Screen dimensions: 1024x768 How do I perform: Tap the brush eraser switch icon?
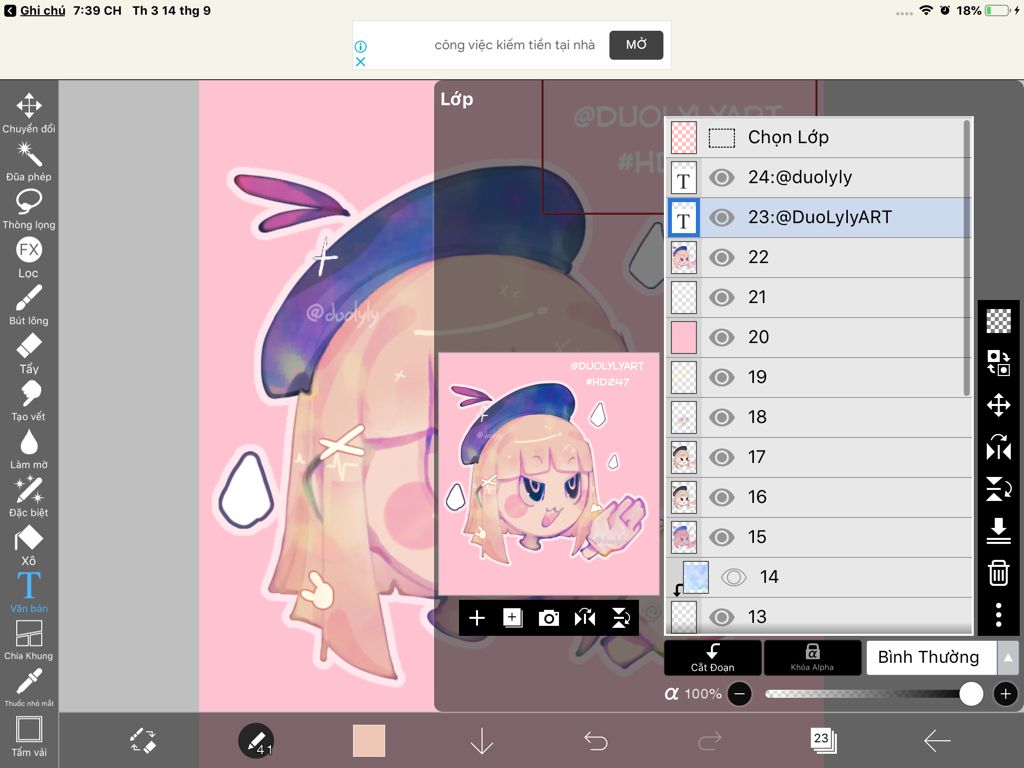142,741
